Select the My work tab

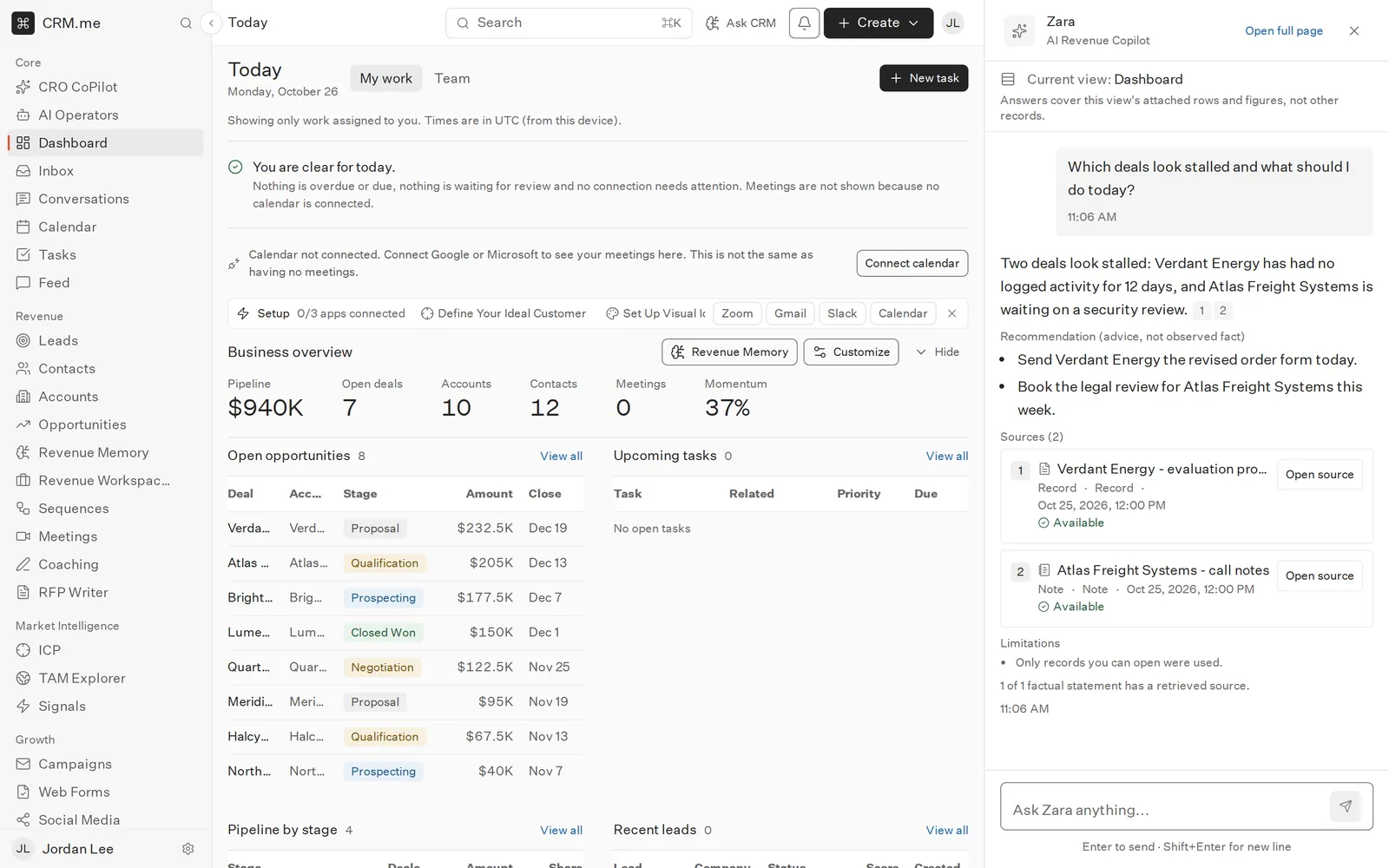386,78
